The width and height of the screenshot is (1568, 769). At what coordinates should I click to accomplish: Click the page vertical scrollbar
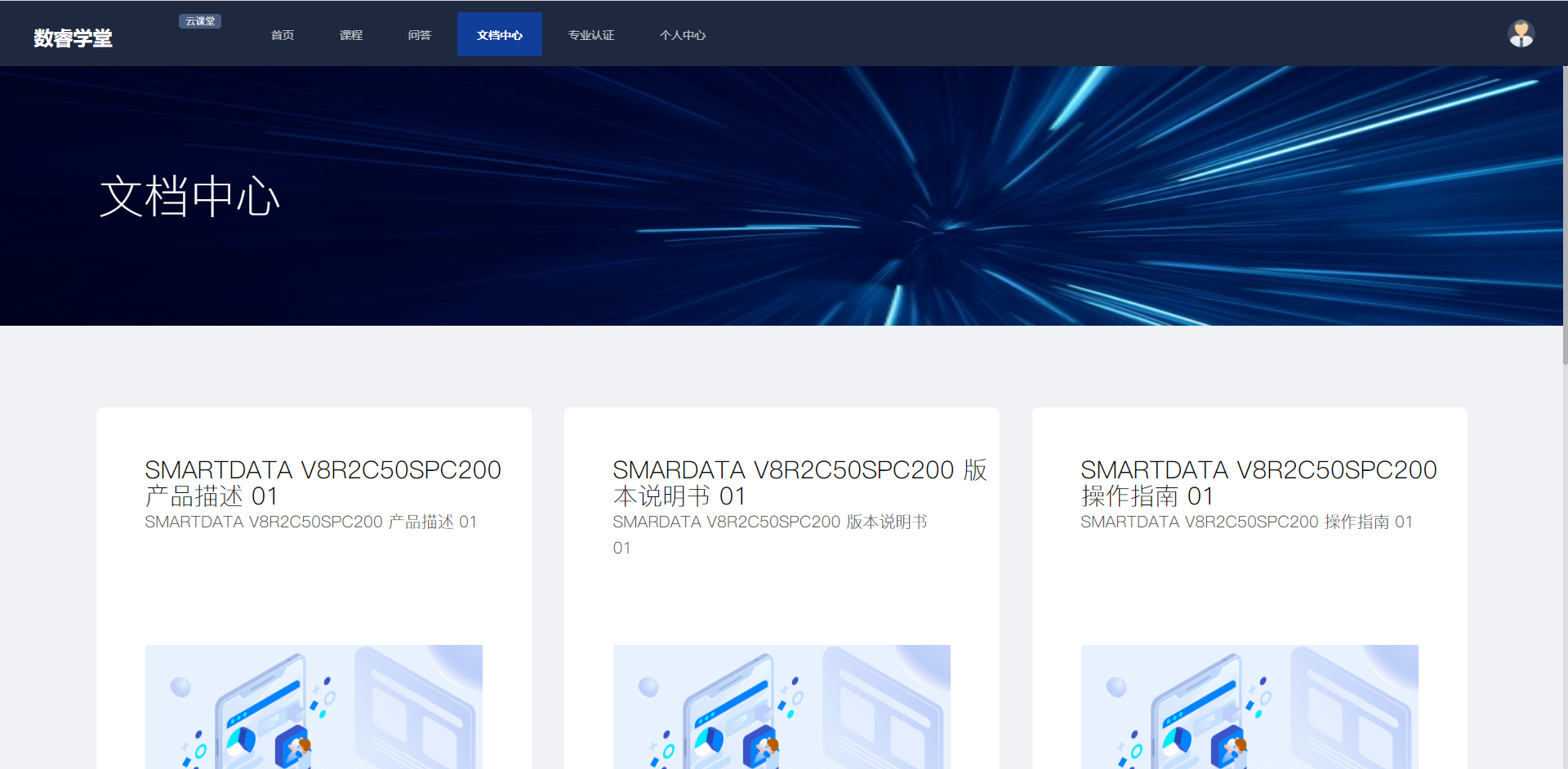tap(1565, 216)
